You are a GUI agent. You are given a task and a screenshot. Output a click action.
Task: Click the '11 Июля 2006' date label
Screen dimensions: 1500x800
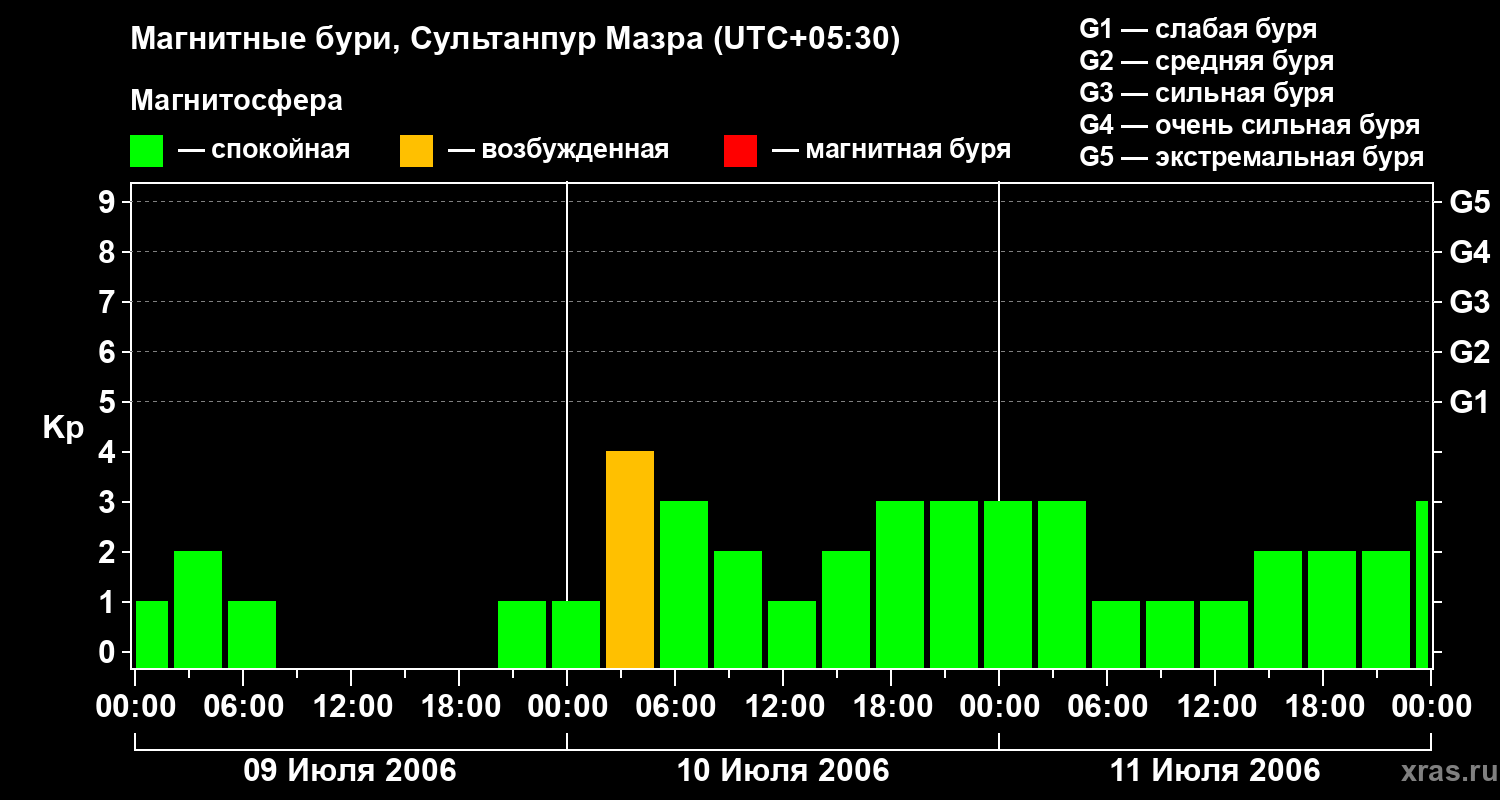[1215, 771]
